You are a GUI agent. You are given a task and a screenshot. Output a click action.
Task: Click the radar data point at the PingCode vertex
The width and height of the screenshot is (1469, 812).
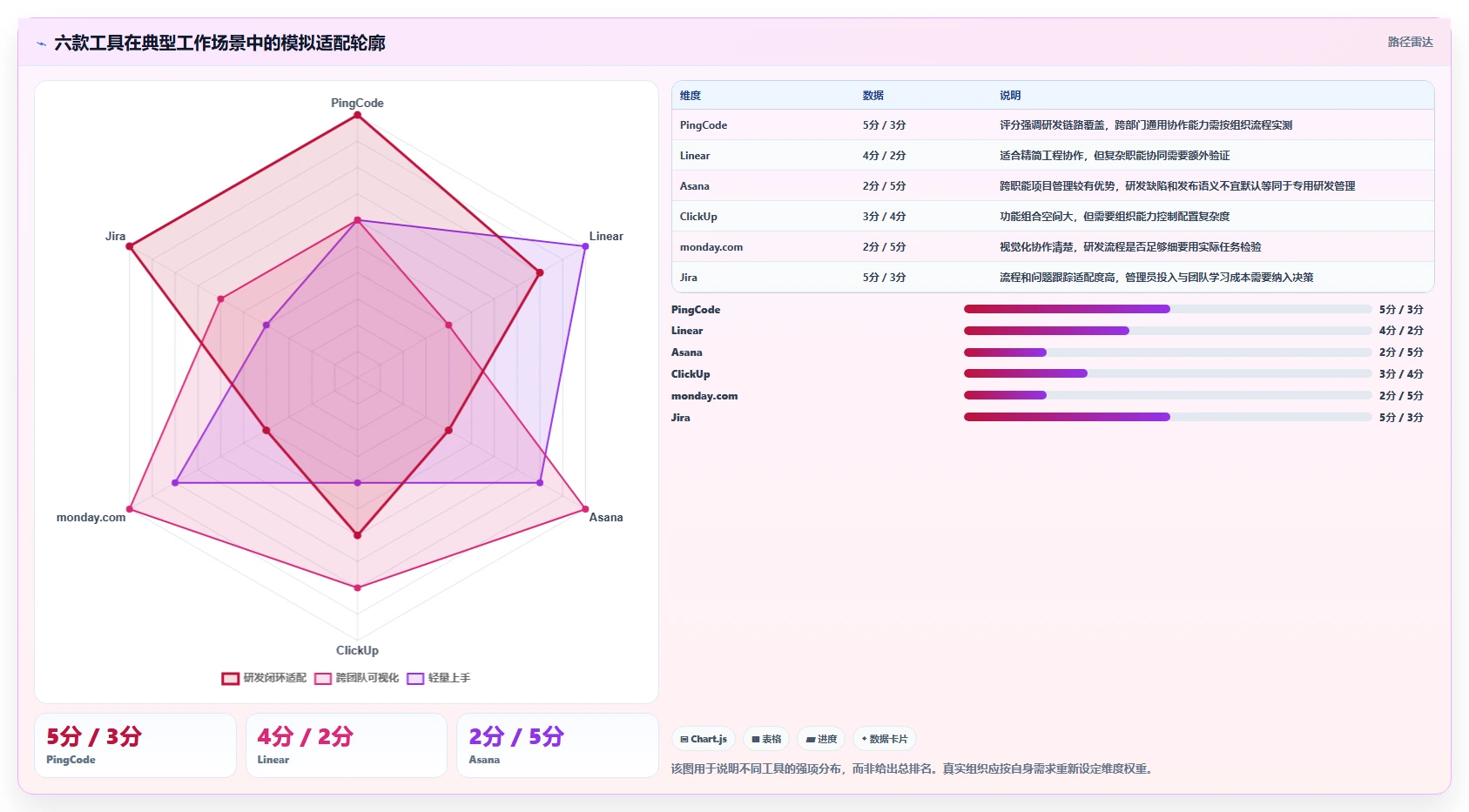[x=357, y=115]
